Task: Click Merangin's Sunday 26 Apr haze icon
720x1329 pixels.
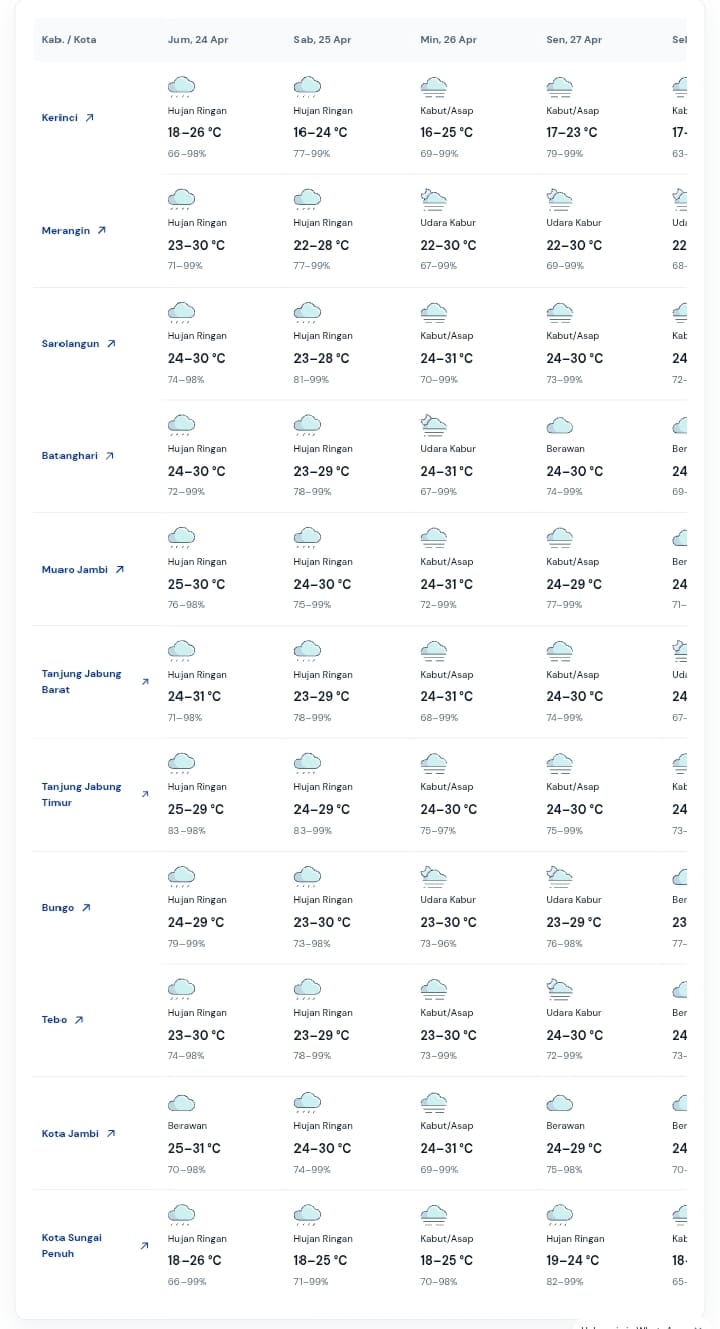Action: (x=433, y=199)
